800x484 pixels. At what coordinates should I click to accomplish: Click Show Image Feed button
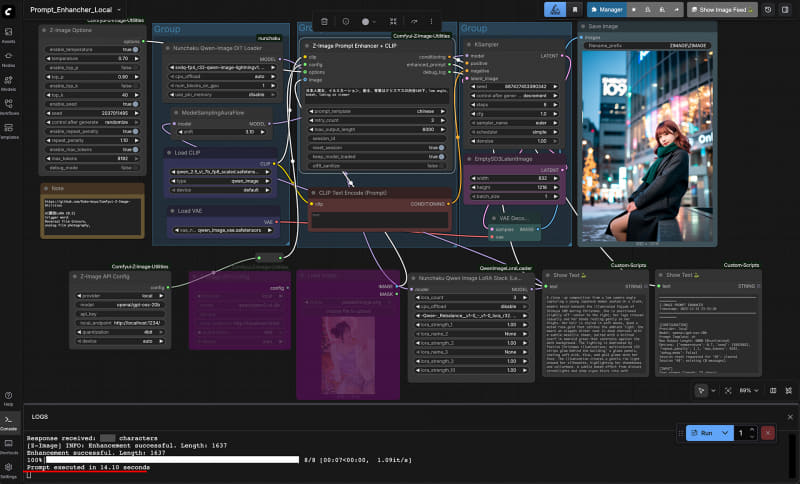pos(722,10)
